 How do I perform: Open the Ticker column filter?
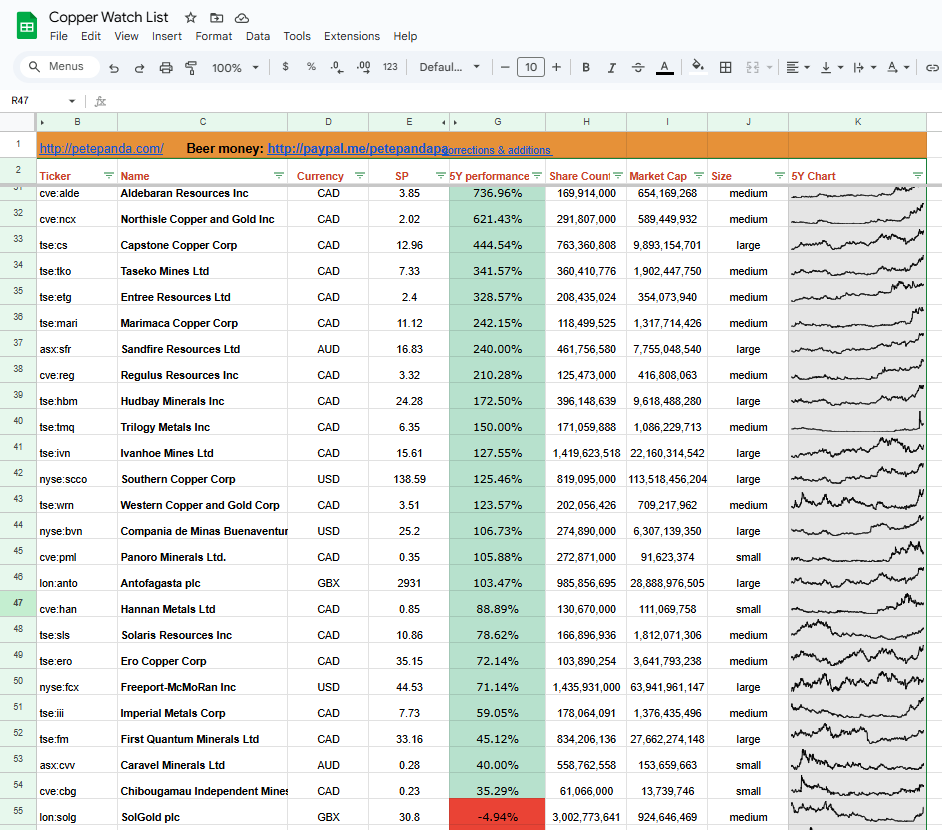[109, 175]
